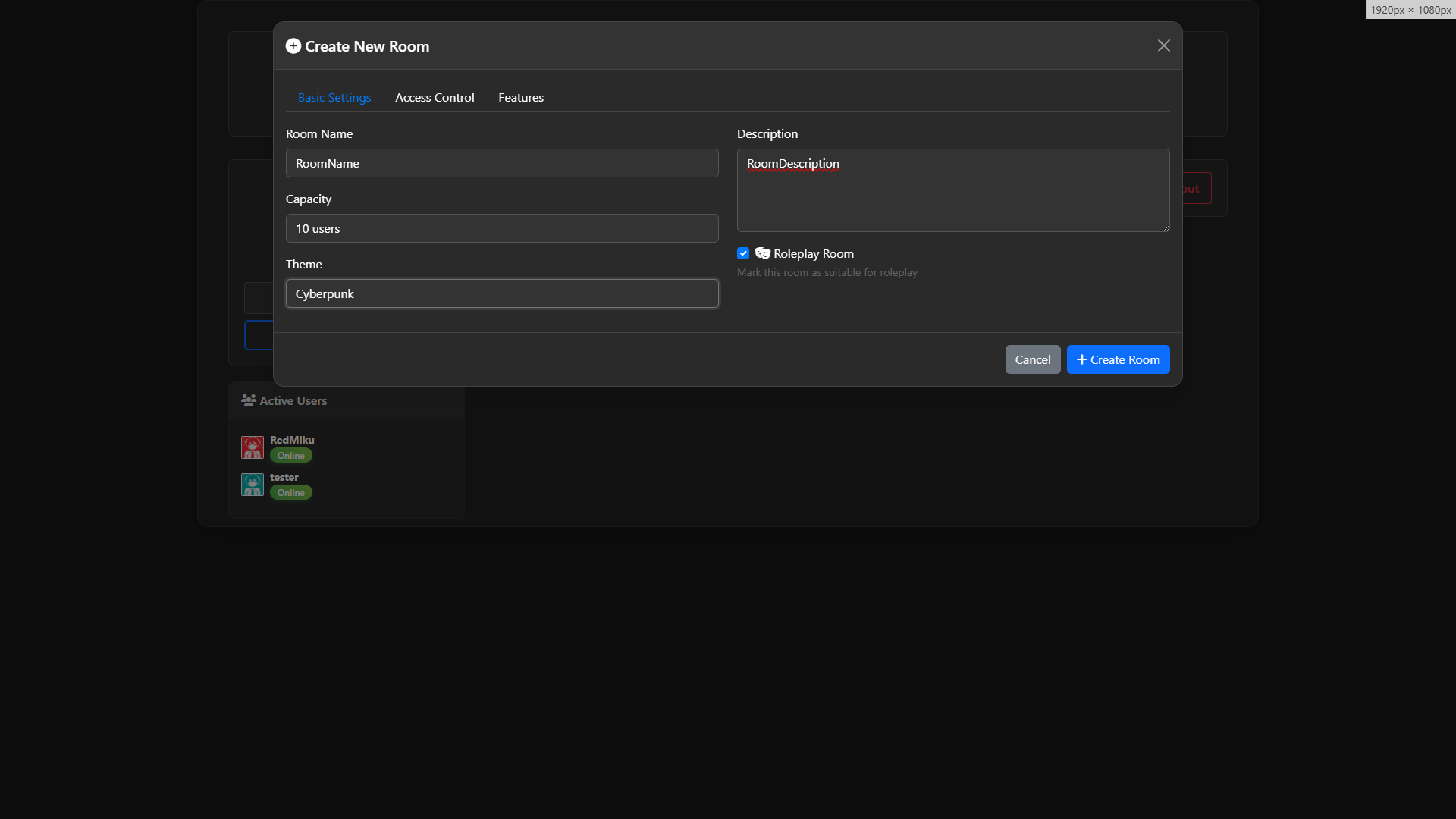Image resolution: width=1456 pixels, height=819 pixels.
Task: Click the theater masks Roleplay icon
Action: pyautogui.click(x=762, y=253)
